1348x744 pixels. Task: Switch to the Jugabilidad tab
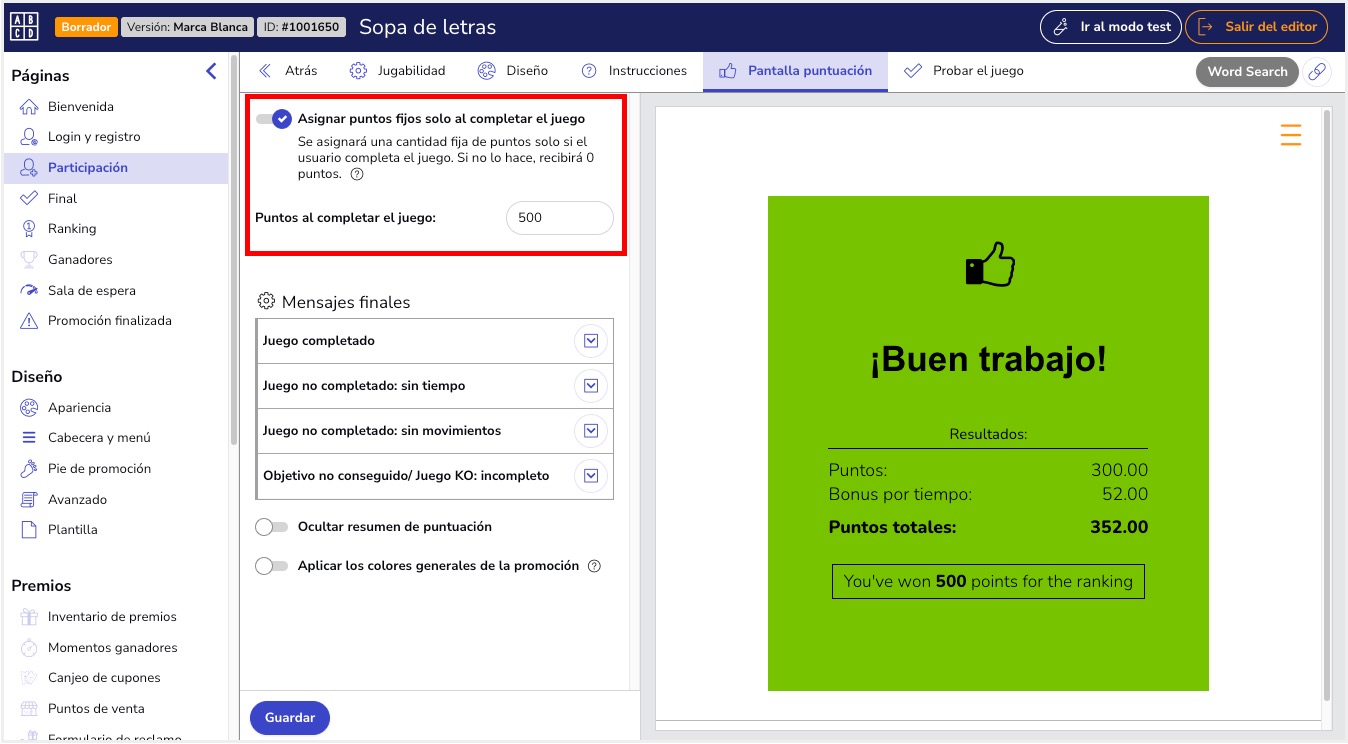click(x=397, y=71)
